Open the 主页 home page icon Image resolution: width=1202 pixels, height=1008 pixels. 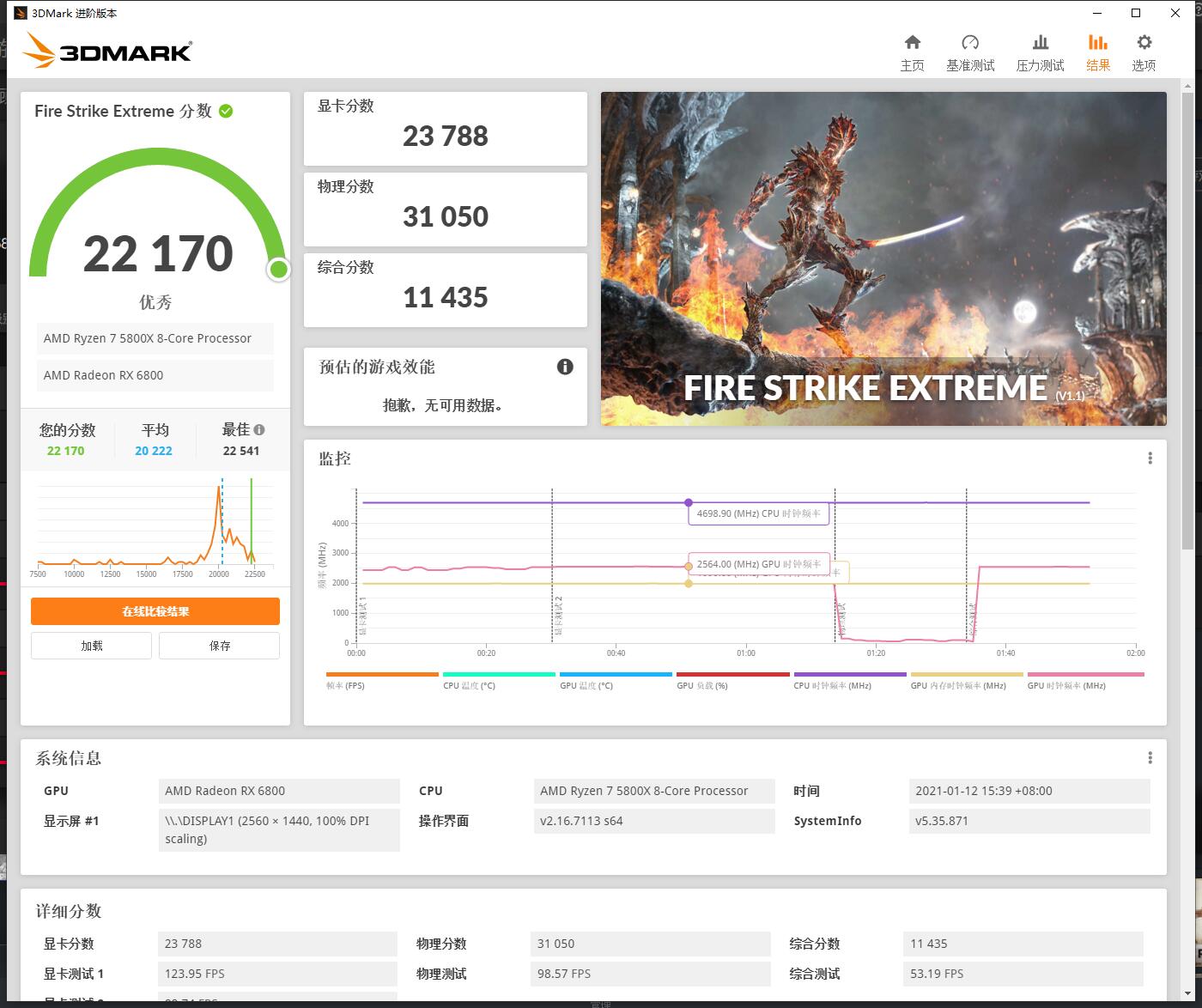click(x=913, y=50)
